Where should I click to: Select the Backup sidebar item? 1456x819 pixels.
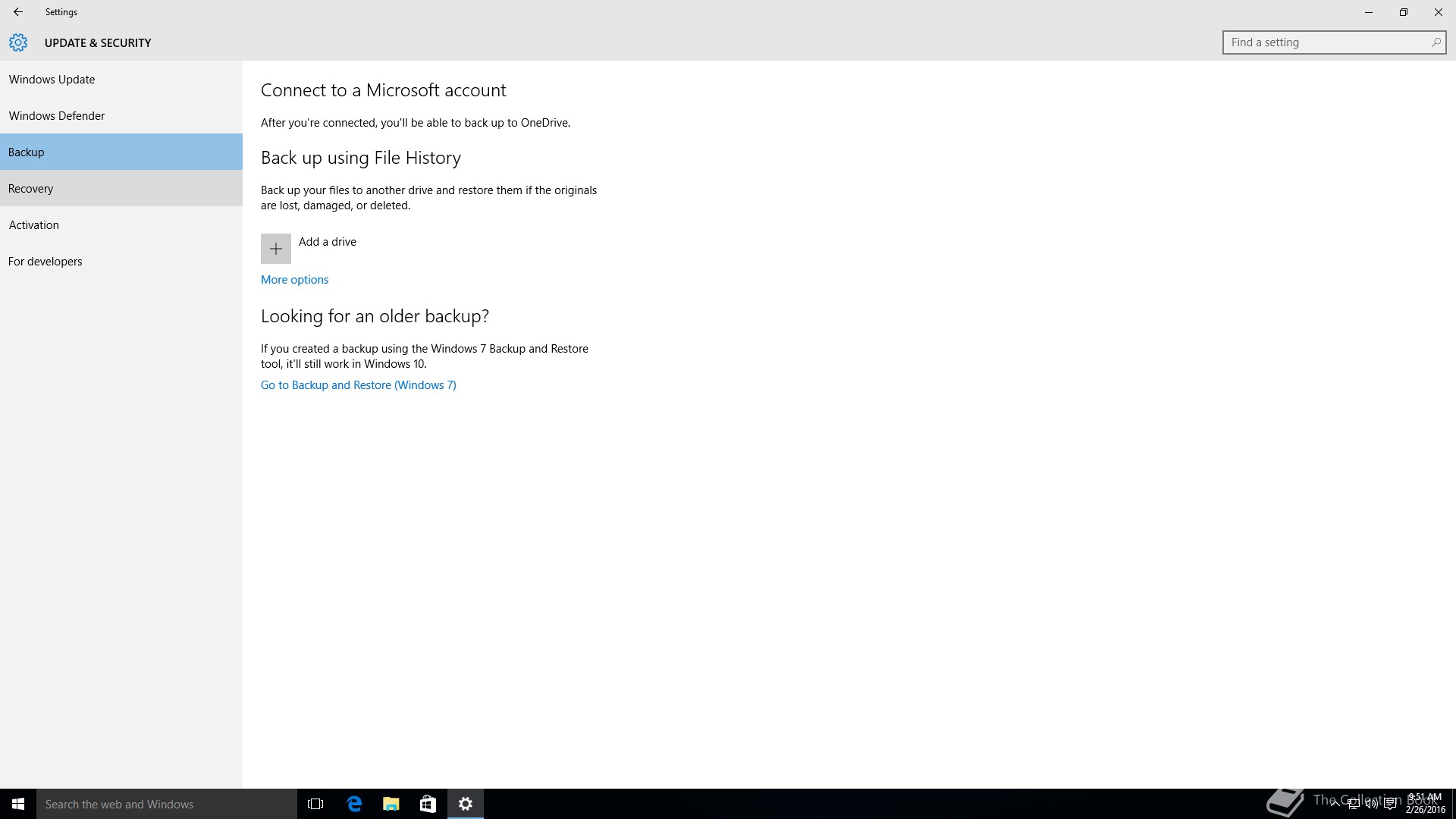coord(121,152)
